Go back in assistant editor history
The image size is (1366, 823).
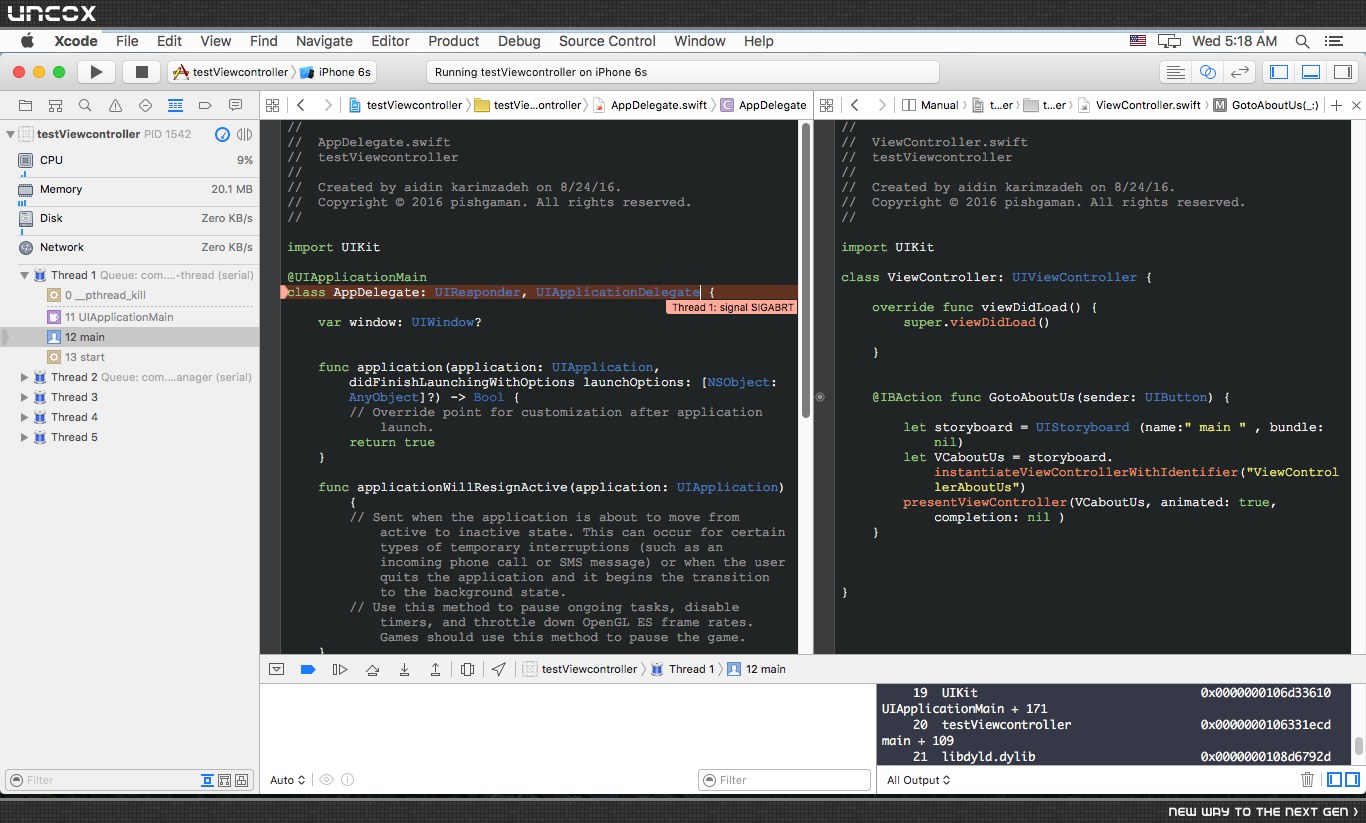pos(854,105)
